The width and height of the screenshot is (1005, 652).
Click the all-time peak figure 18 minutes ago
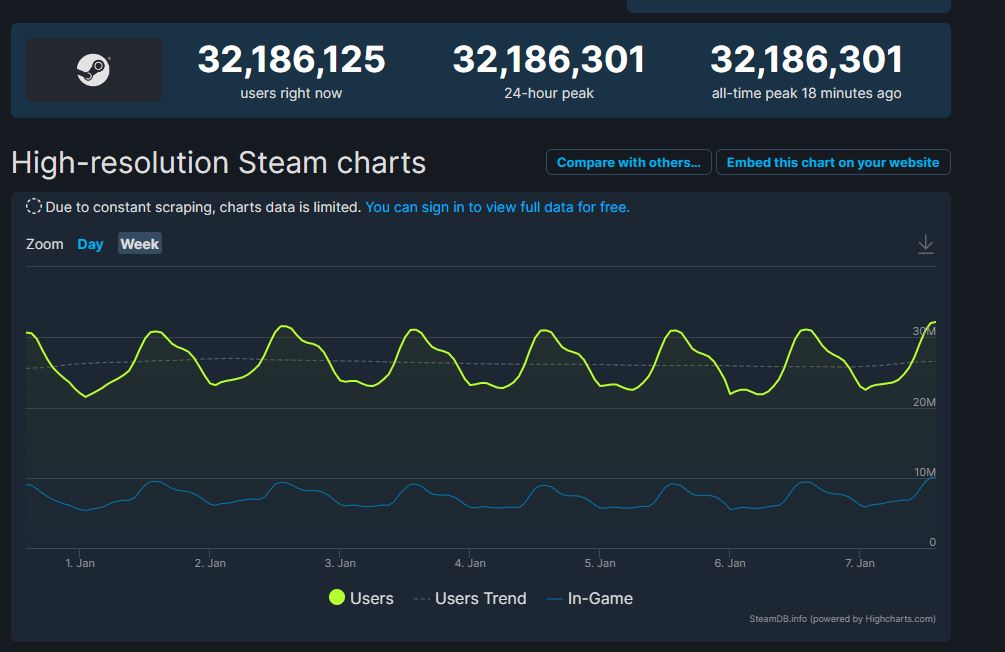(x=806, y=59)
